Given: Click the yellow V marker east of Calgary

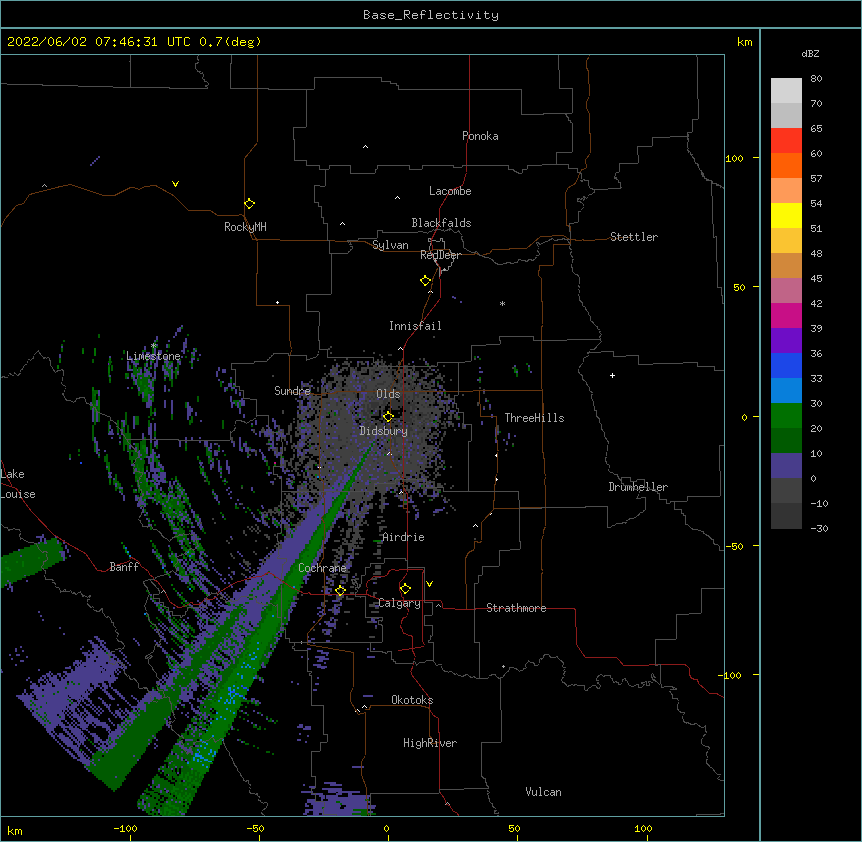Looking at the screenshot, I should click(429, 584).
